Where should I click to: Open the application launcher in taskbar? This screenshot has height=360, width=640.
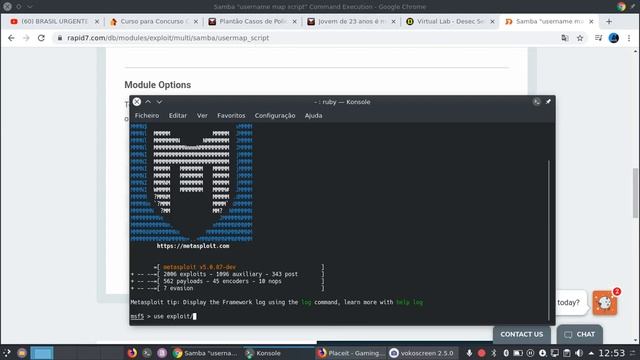pos(7,353)
